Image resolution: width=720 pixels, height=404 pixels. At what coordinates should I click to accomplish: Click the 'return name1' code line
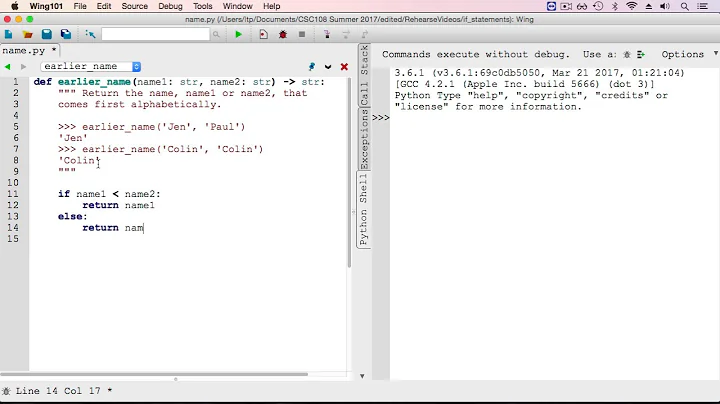[x=118, y=205]
